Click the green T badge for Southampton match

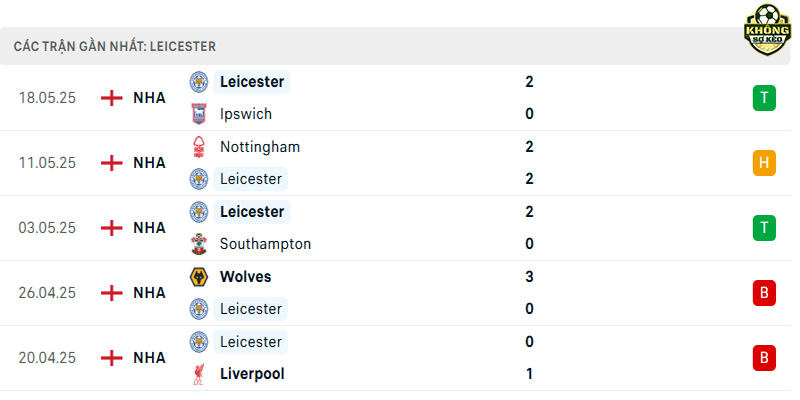[x=764, y=228]
